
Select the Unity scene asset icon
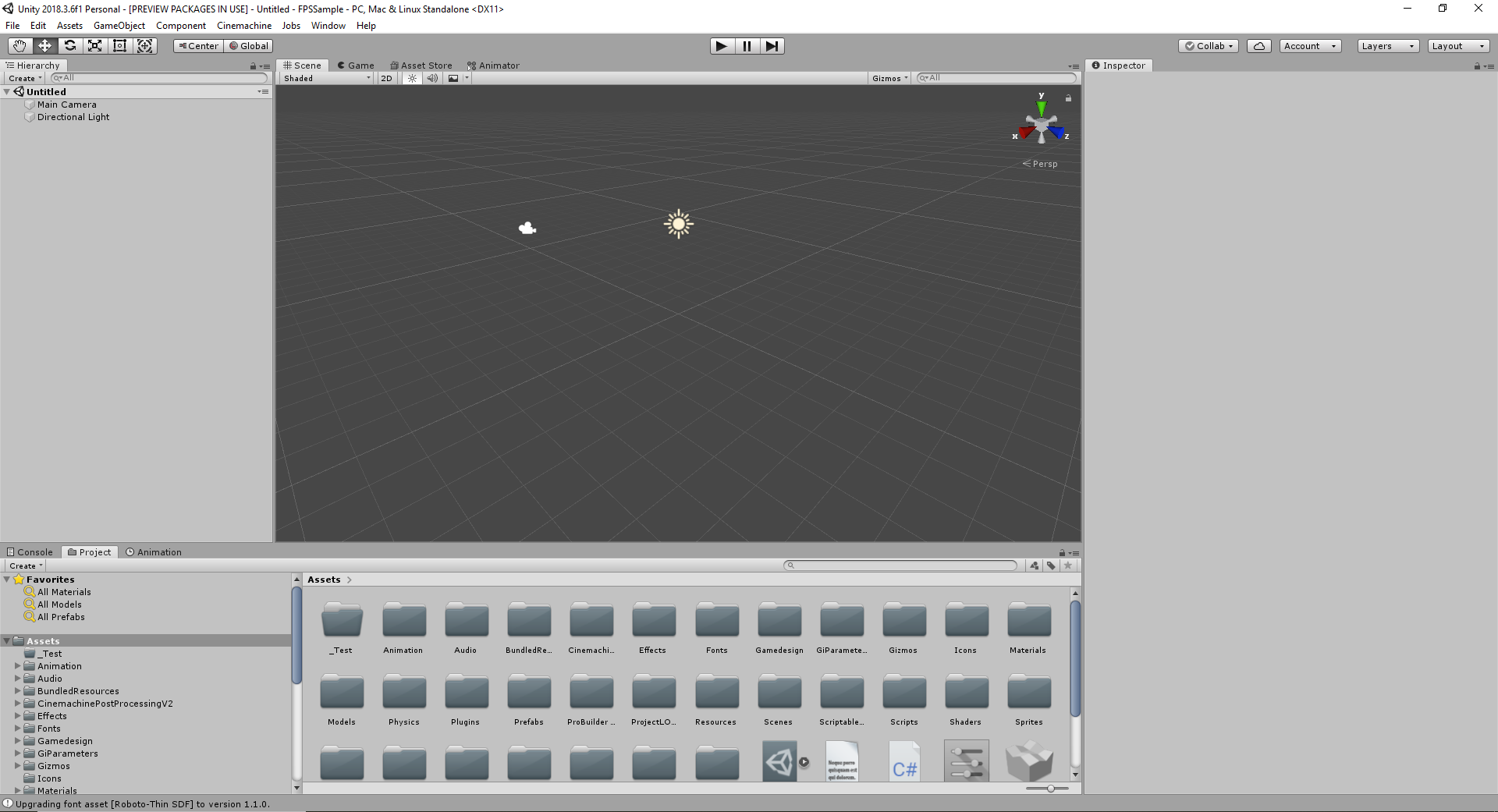point(779,761)
